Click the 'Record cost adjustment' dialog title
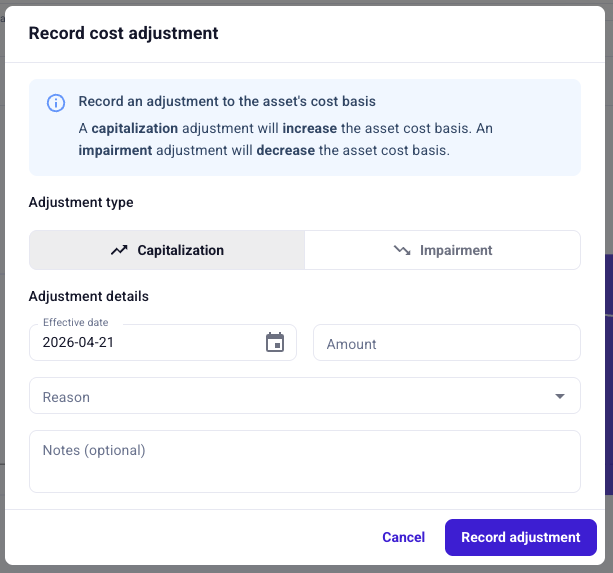The height and width of the screenshot is (573, 613). coord(124,33)
